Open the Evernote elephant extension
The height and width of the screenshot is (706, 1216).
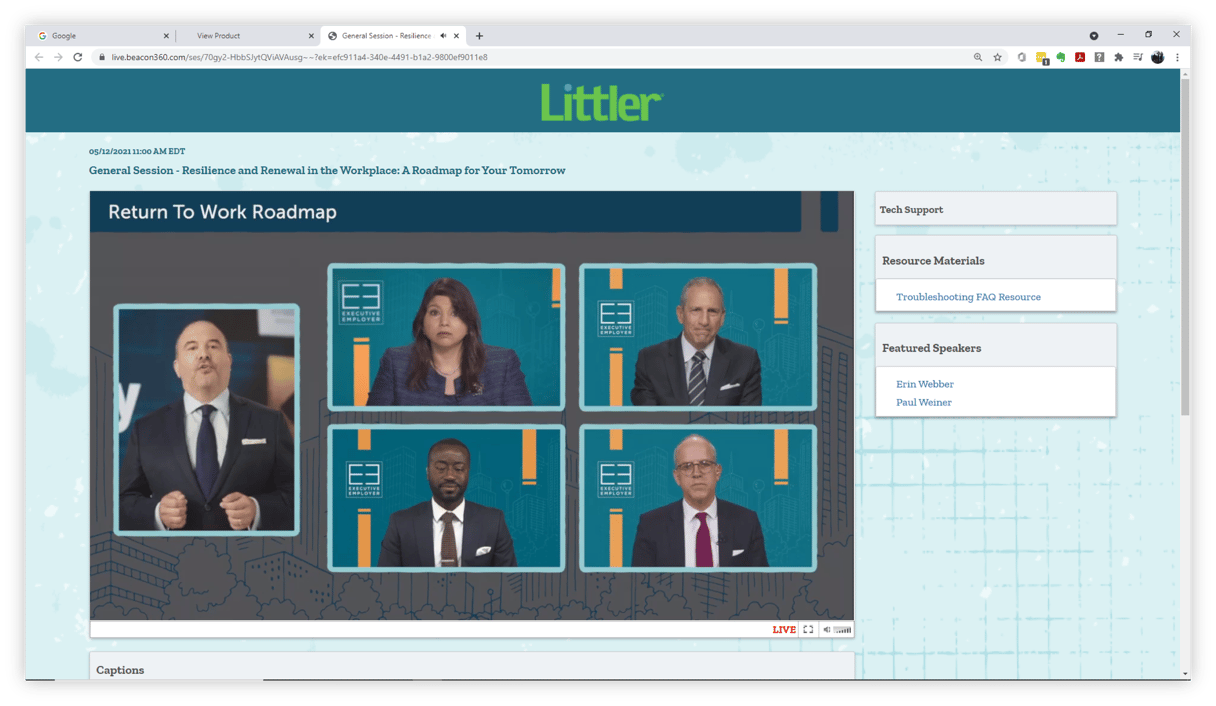click(x=1060, y=57)
